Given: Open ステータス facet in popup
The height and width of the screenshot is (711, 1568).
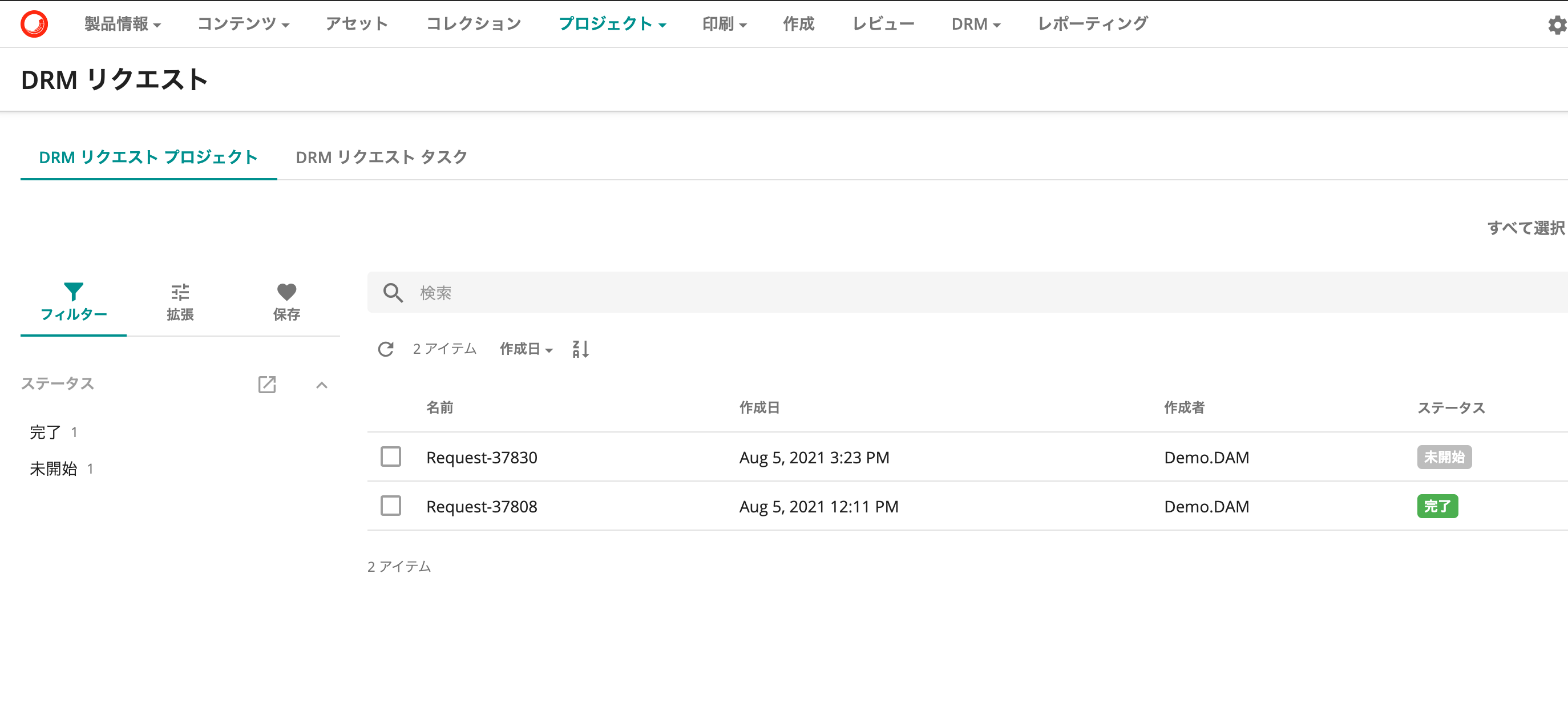Looking at the screenshot, I should coord(267,384).
